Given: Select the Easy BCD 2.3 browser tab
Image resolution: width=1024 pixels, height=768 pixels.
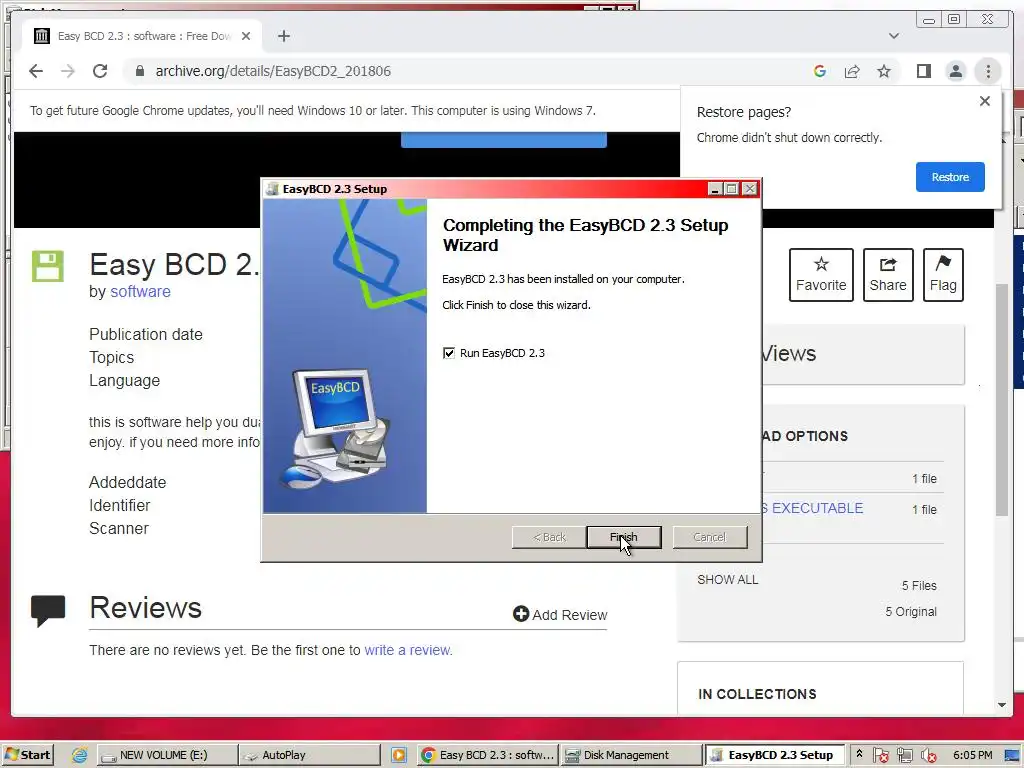Looking at the screenshot, I should tap(144, 36).
